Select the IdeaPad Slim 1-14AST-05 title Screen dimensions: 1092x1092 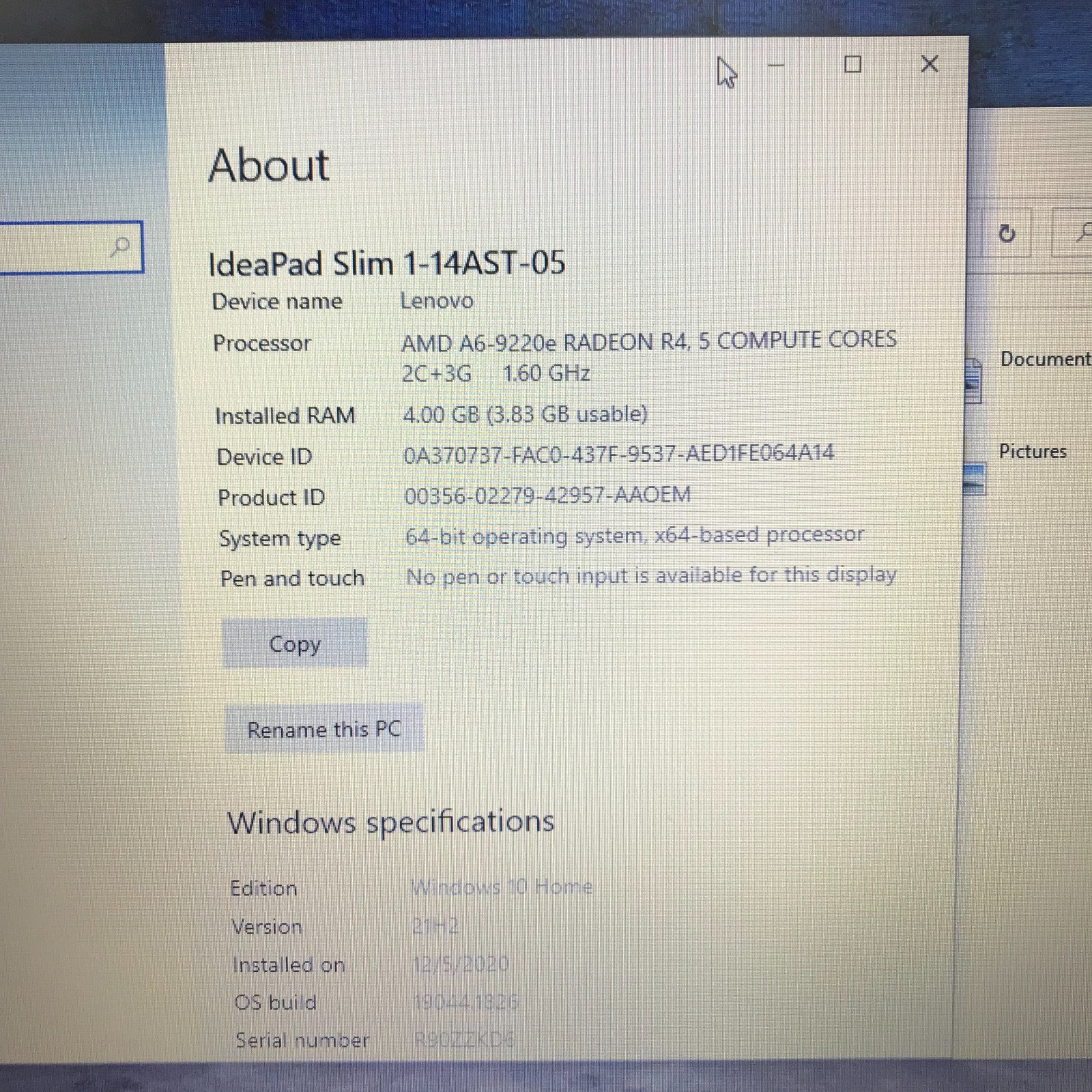coord(387,263)
